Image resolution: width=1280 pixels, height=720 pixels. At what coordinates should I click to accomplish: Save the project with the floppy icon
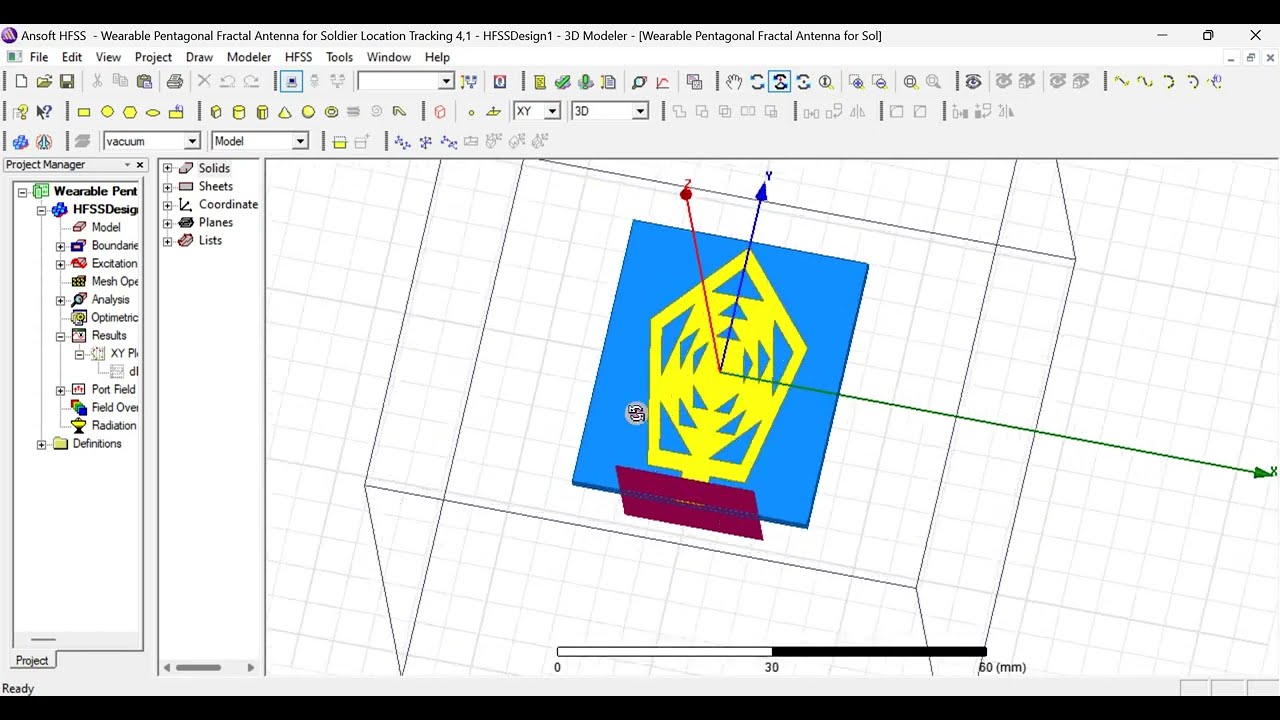[x=67, y=82]
